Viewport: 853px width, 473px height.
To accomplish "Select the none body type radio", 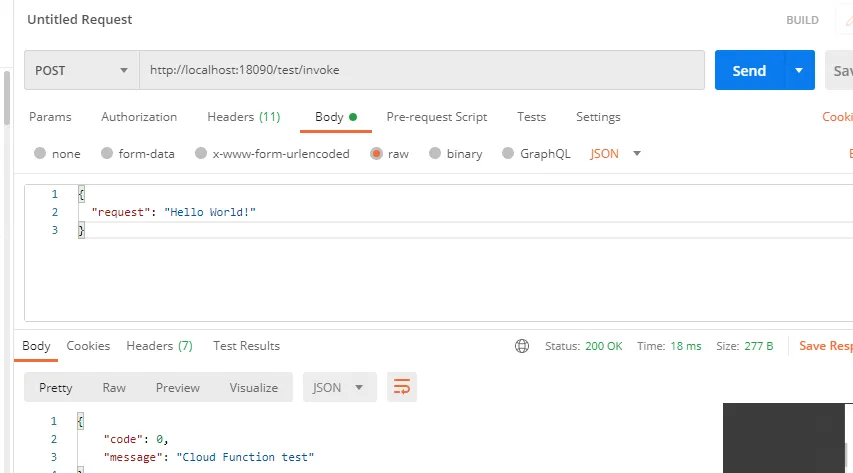I will click(x=40, y=153).
